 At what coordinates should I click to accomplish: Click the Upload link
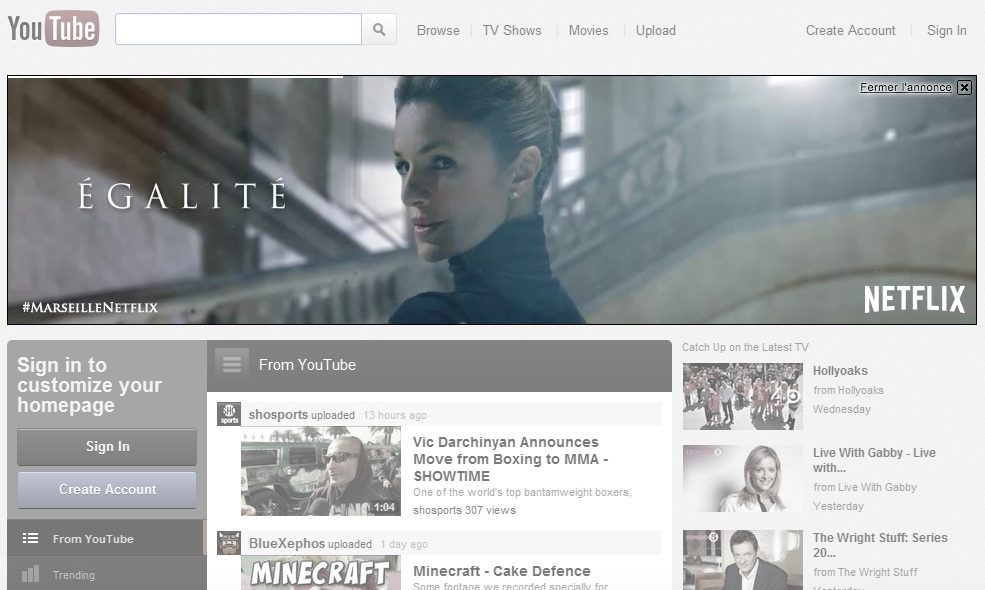tap(655, 30)
